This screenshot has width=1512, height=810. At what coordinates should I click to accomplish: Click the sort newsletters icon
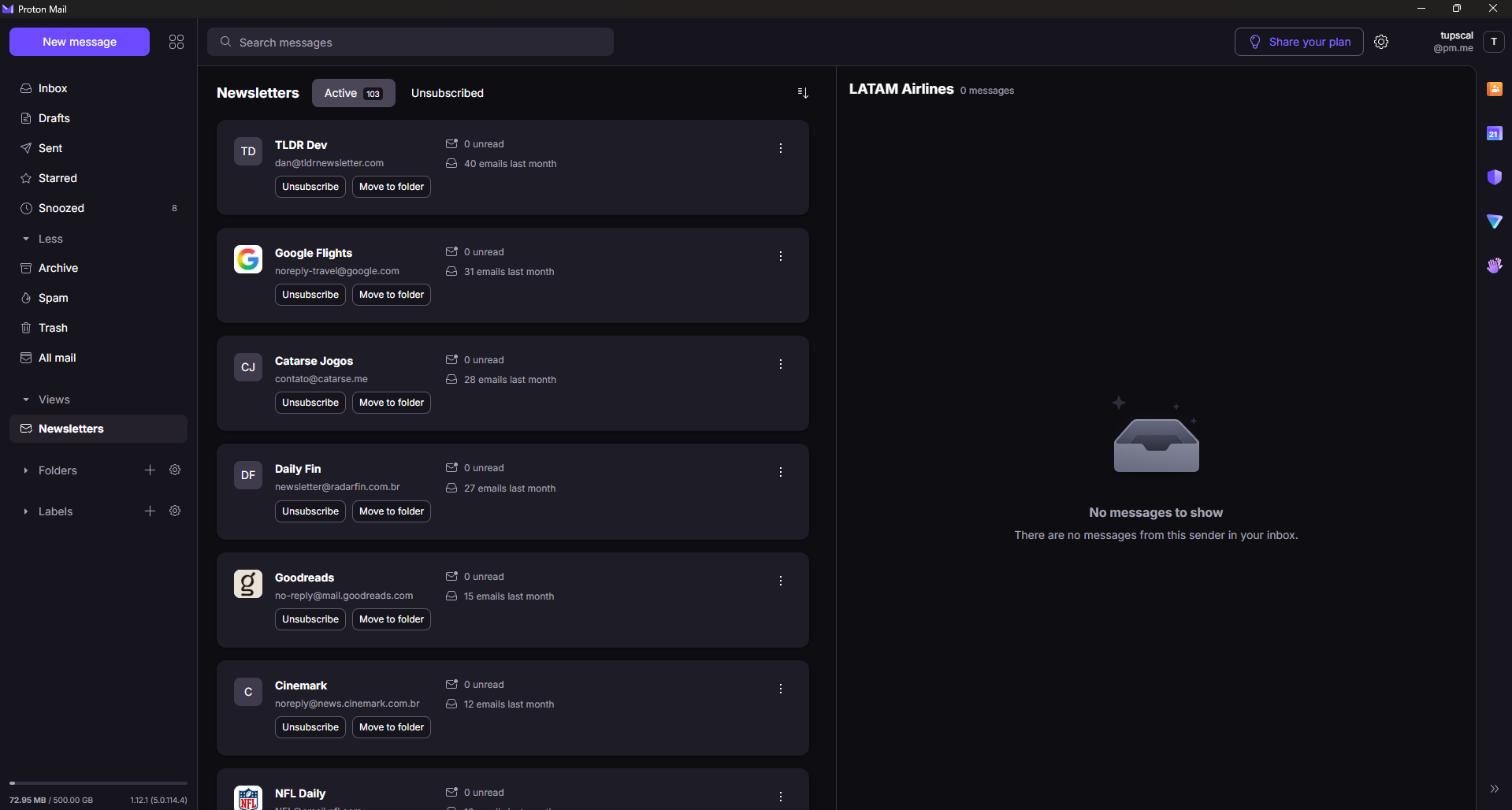click(803, 93)
